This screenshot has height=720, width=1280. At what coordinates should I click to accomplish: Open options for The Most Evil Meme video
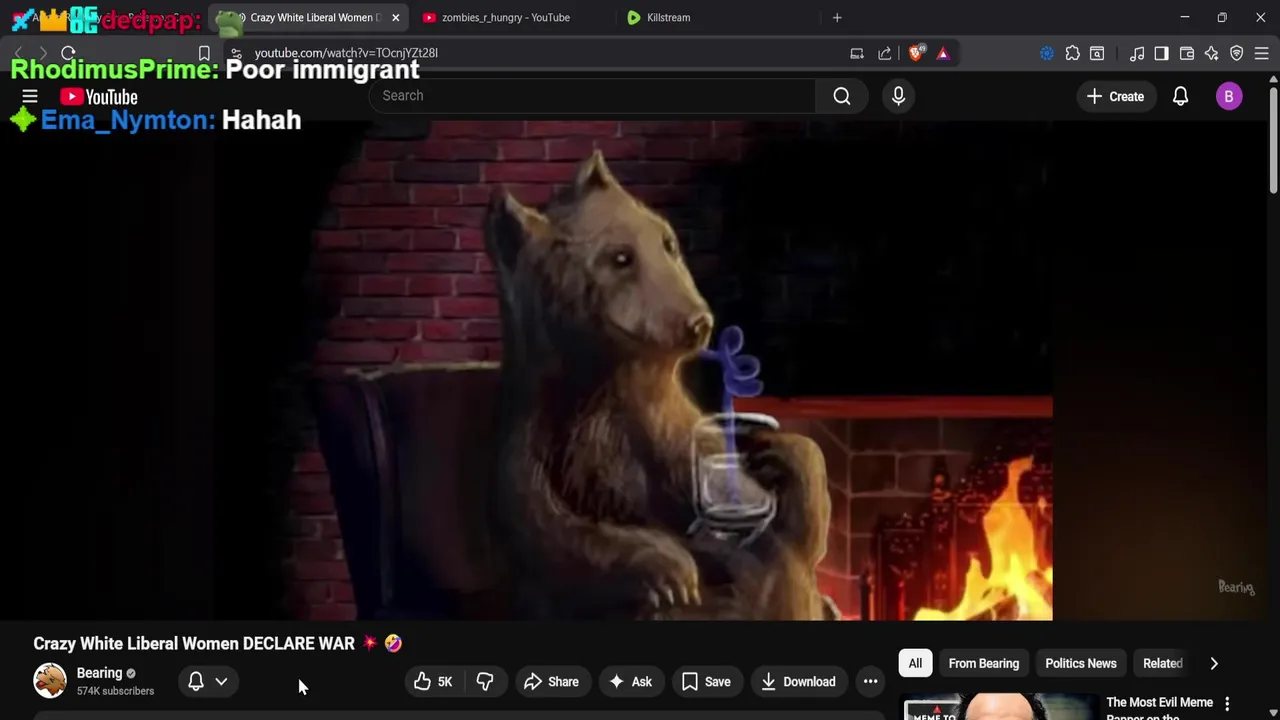coord(1227,704)
